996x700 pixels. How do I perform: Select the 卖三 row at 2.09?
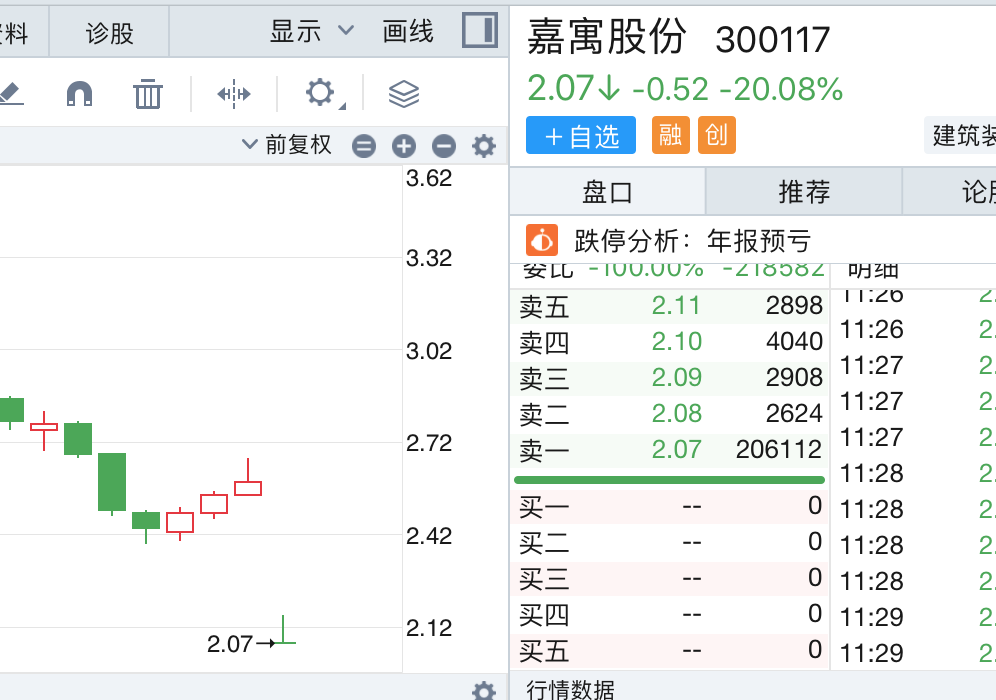point(670,378)
